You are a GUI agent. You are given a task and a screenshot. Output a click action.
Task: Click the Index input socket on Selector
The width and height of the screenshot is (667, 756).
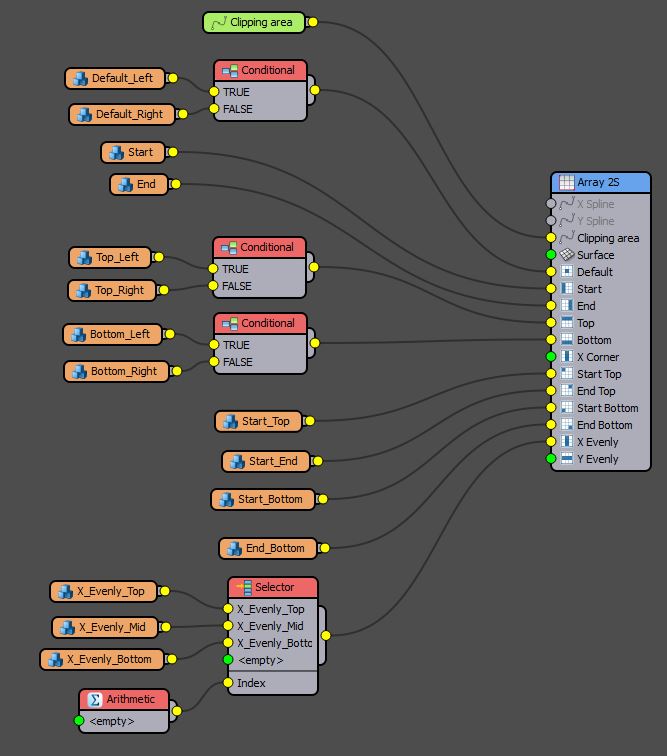click(x=228, y=683)
